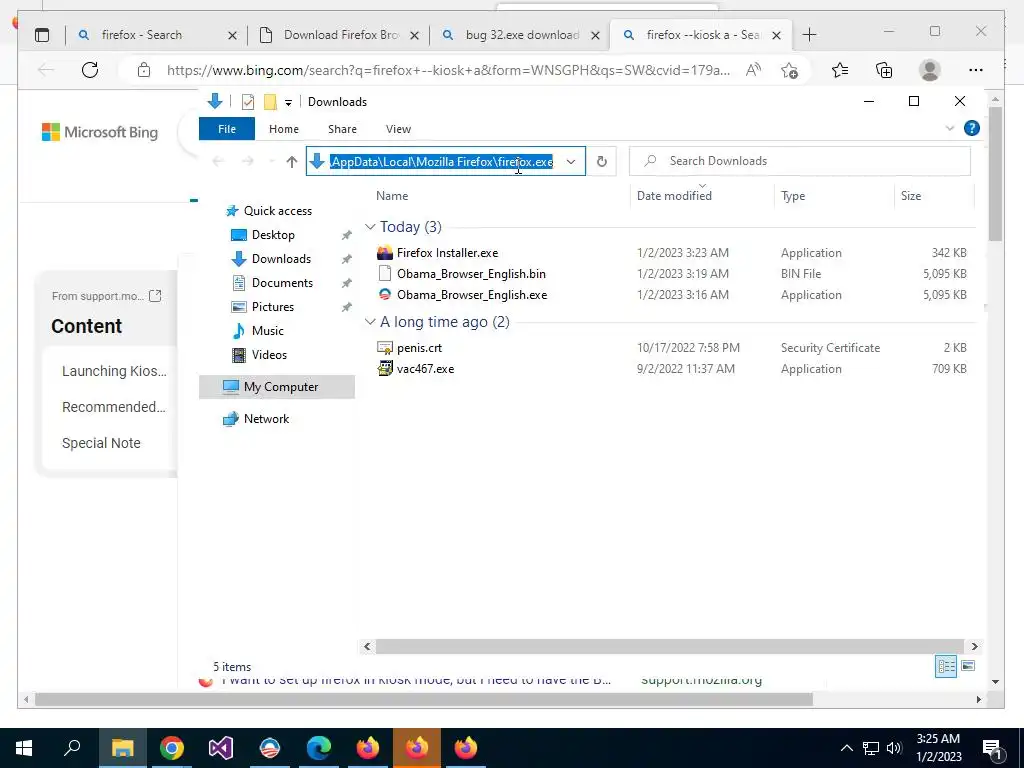Click the Edge URL address bar
1024x768 pixels.
[448, 70]
